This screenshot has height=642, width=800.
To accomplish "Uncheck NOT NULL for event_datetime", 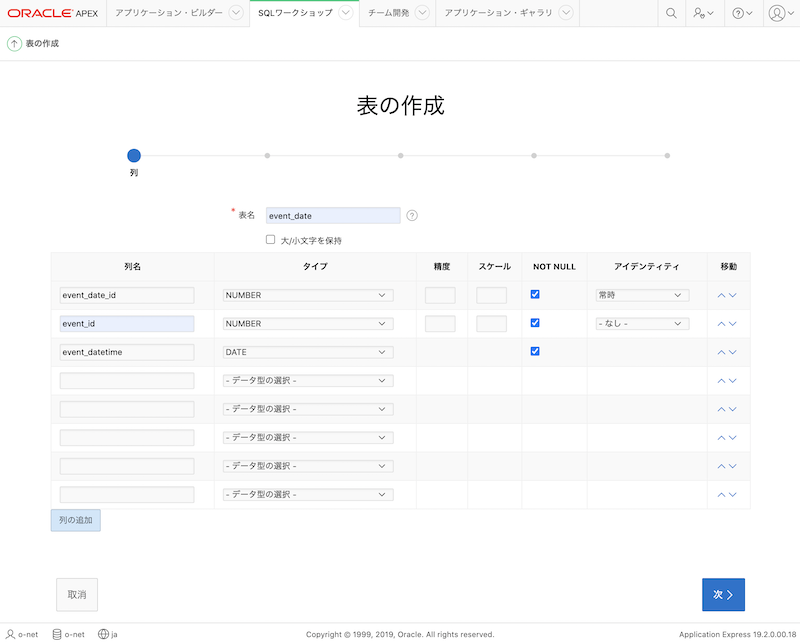I will pyautogui.click(x=535, y=352).
